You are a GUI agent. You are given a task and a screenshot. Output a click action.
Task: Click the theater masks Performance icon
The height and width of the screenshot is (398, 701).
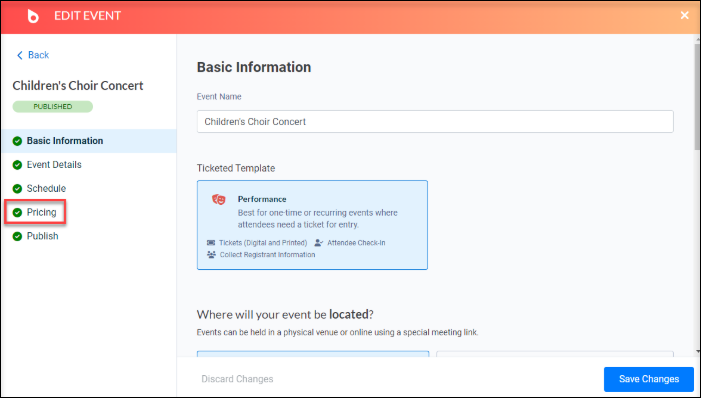(219, 199)
